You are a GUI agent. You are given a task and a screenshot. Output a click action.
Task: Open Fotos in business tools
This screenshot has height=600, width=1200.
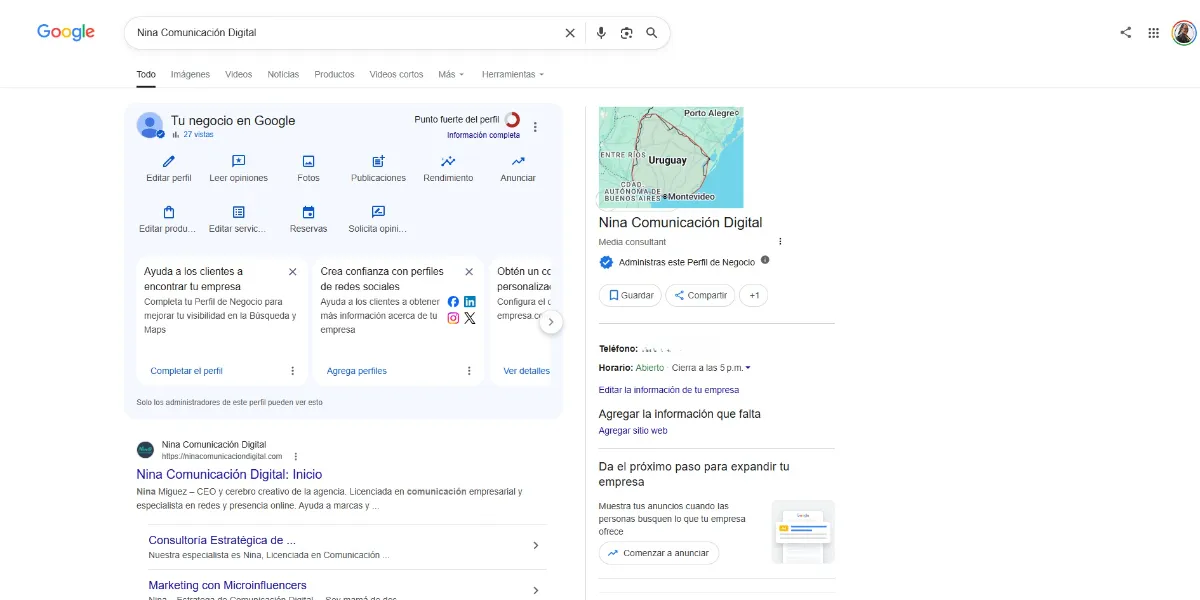coord(308,167)
